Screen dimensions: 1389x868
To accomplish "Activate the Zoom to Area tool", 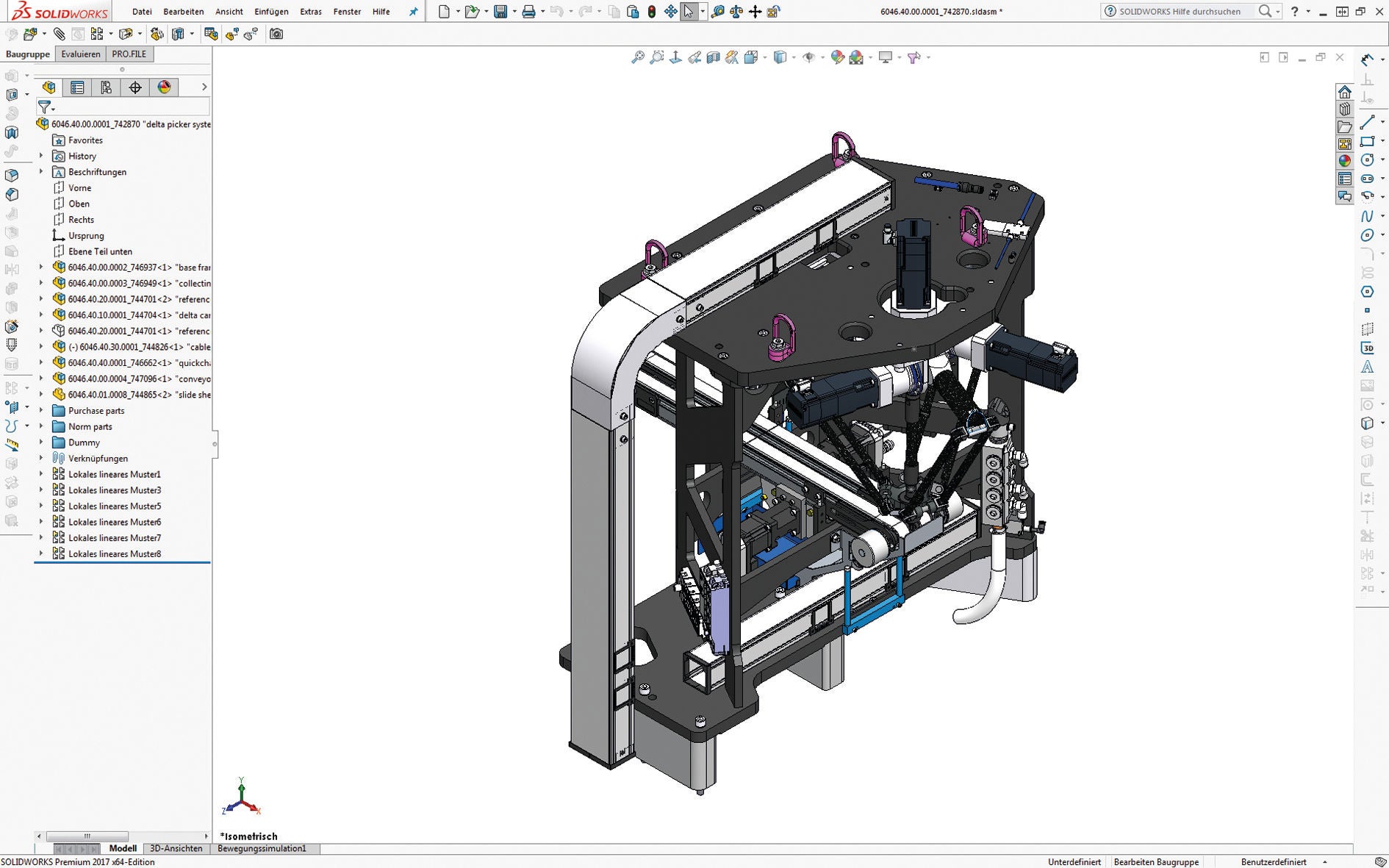I will pyautogui.click(x=657, y=58).
